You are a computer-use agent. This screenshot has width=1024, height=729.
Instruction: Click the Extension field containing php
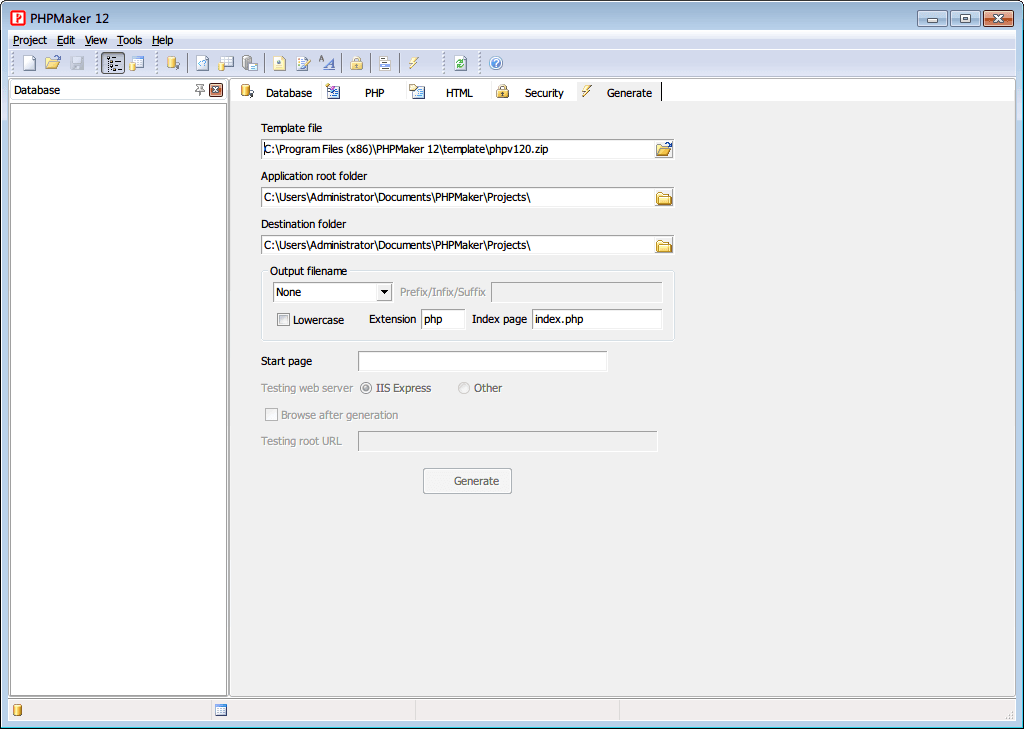[443, 319]
